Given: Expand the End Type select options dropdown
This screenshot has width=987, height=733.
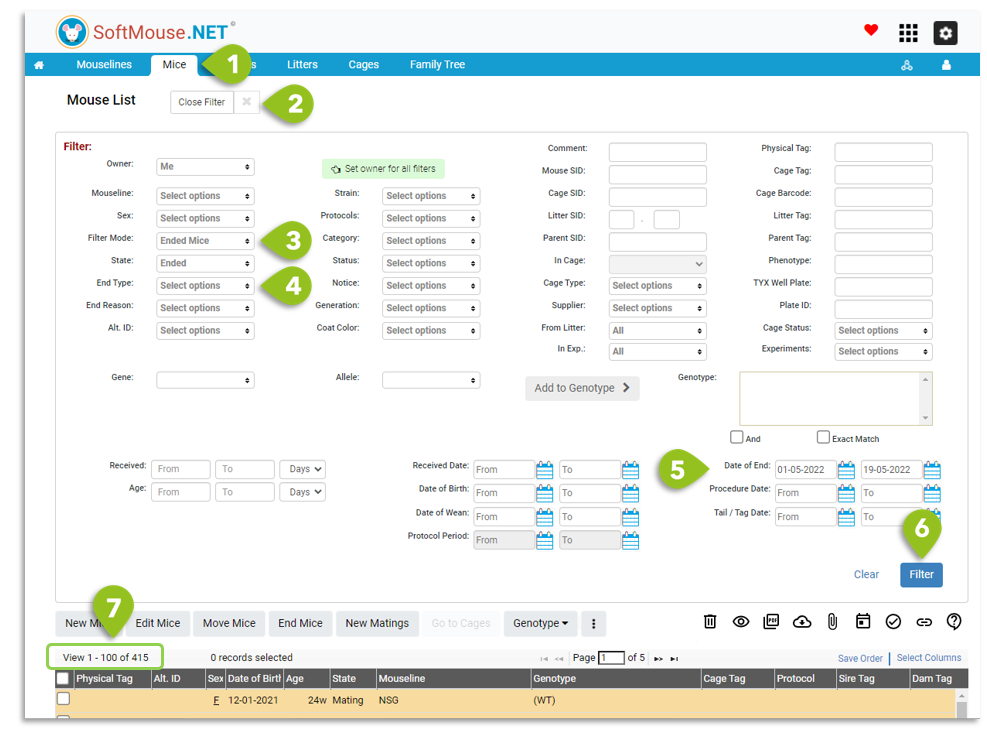Looking at the screenshot, I should coord(205,285).
